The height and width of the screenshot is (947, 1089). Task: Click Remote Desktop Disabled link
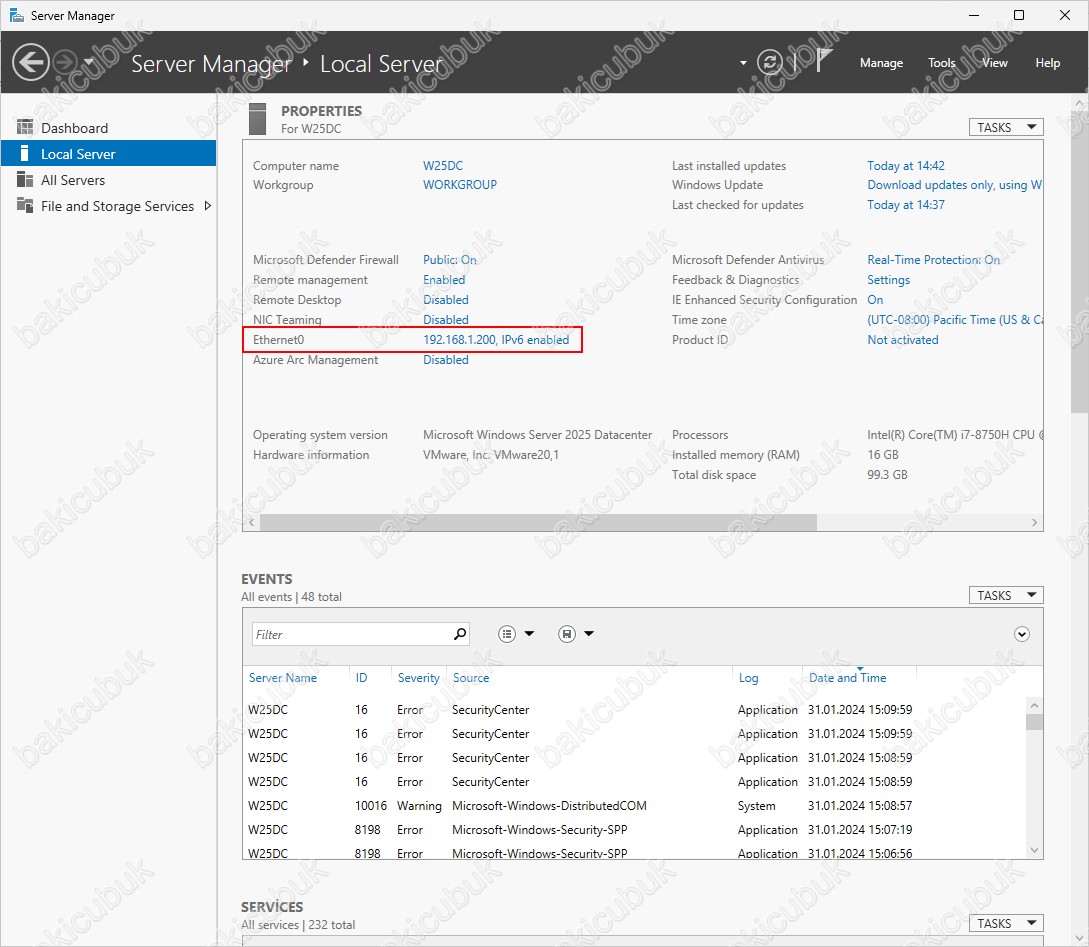445,300
